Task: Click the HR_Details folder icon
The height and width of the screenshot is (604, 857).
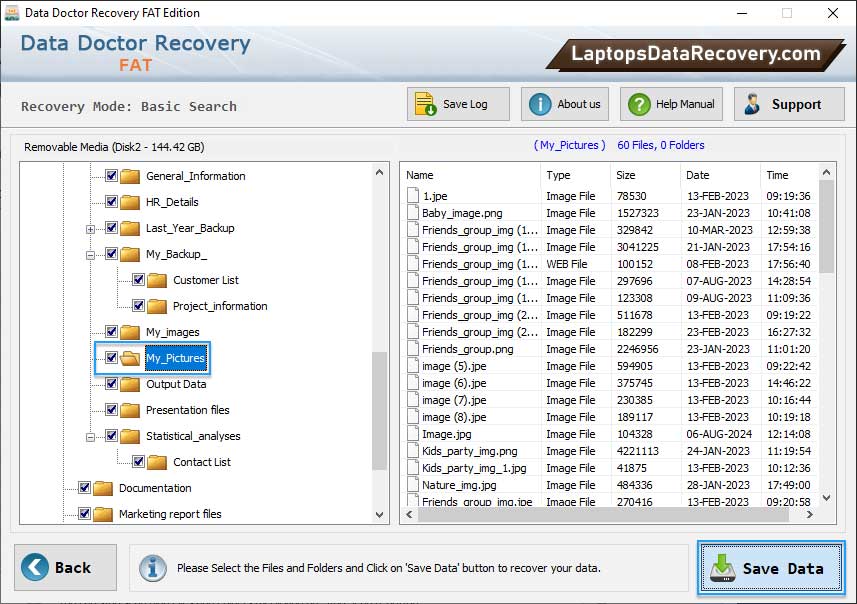Action: tap(130, 202)
